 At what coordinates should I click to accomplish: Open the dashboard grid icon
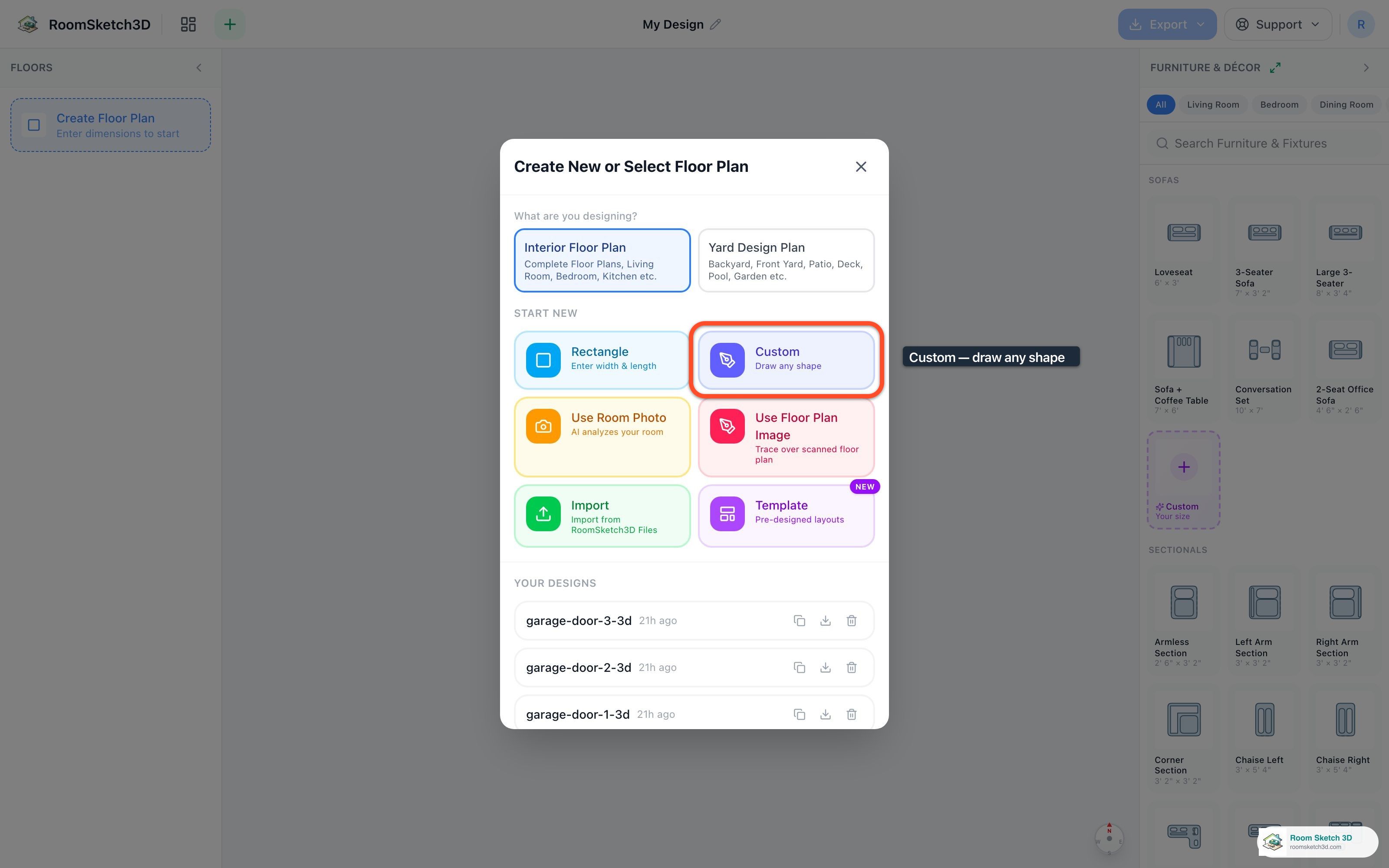[x=188, y=24]
